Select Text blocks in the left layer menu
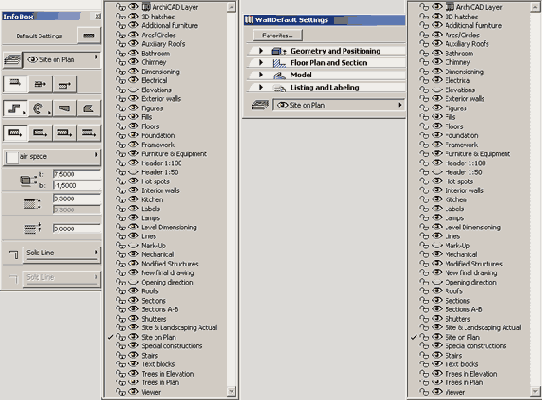Viewport: 542px width, 400px height. click(x=158, y=364)
